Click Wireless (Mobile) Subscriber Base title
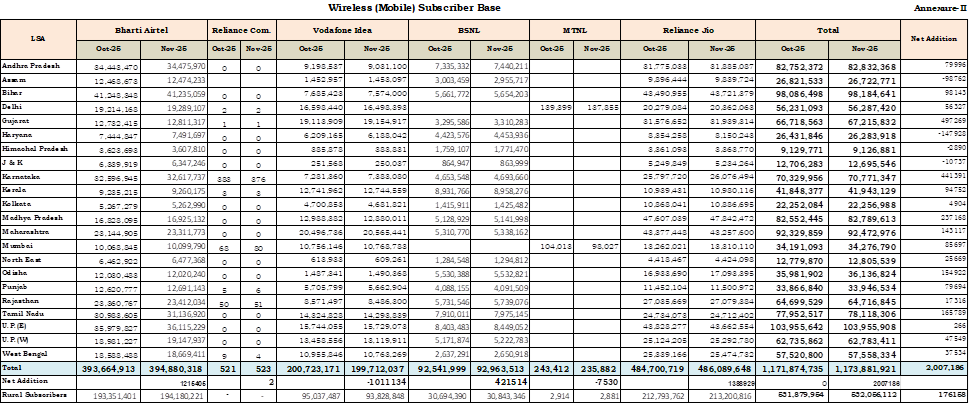The height and width of the screenshot is (404, 969). tap(413, 8)
